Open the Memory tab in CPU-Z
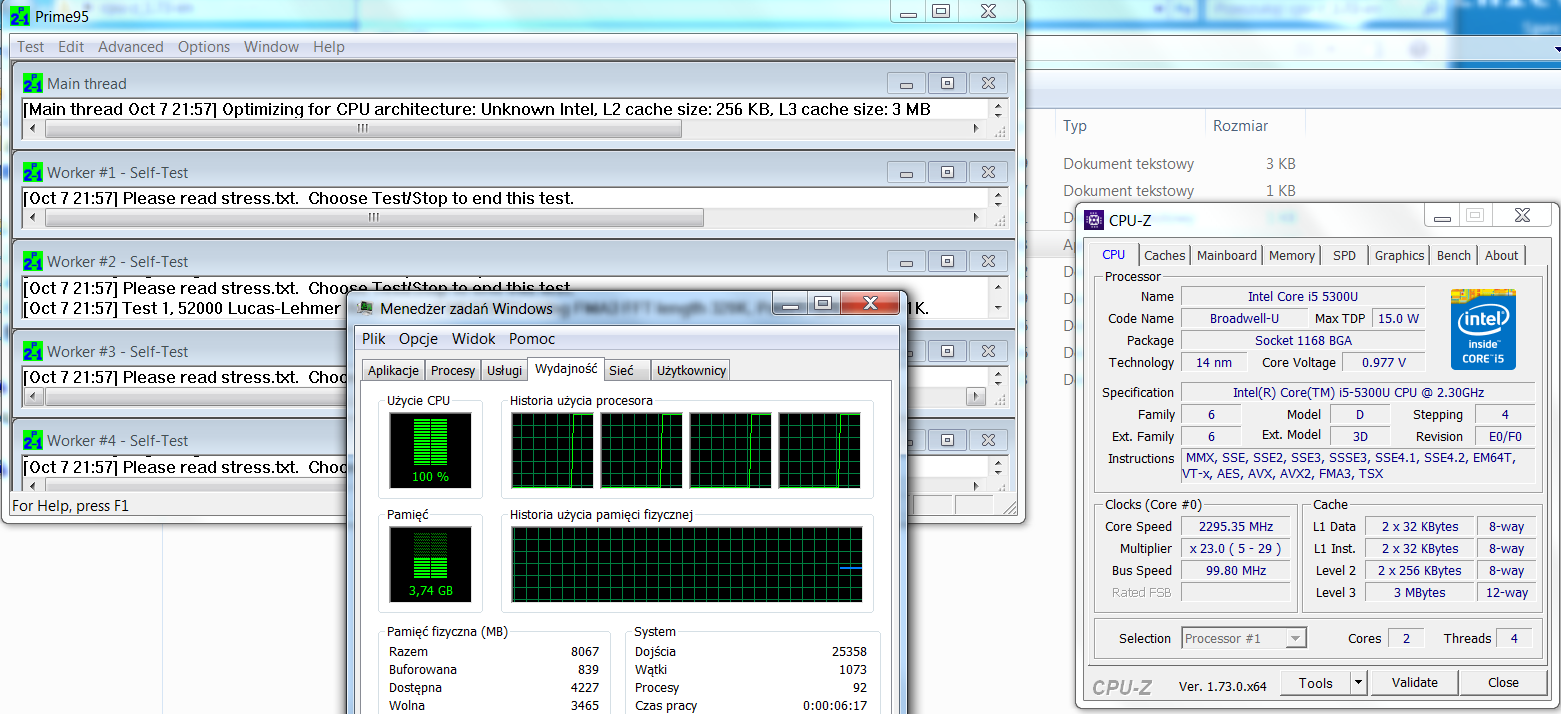The image size is (1561, 714). click(1292, 255)
